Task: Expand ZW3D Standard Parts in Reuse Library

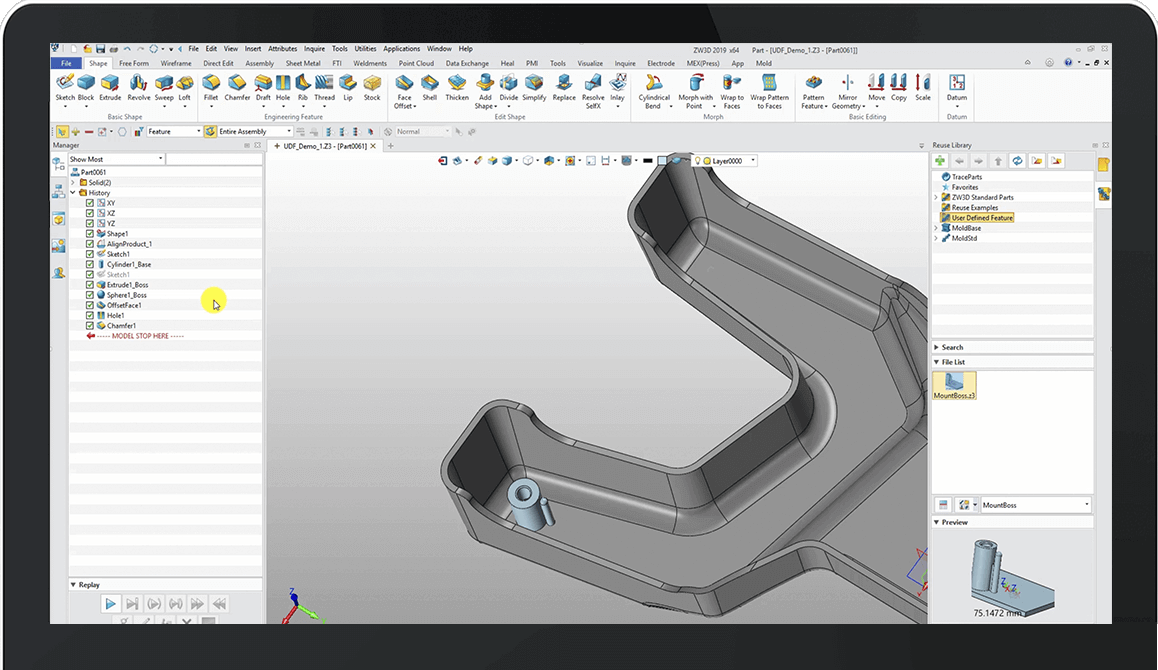Action: (x=936, y=198)
